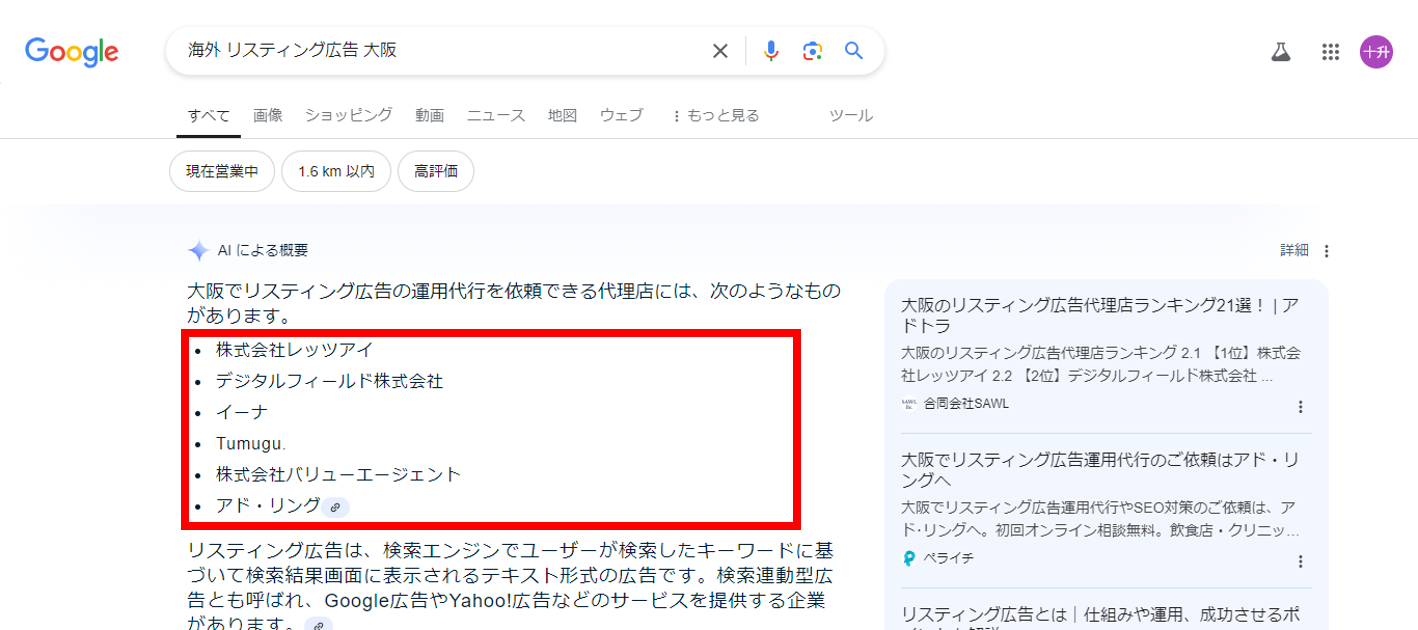Click the AI による概要 heading
Viewport: 1418px width, 630px height.
(x=263, y=251)
